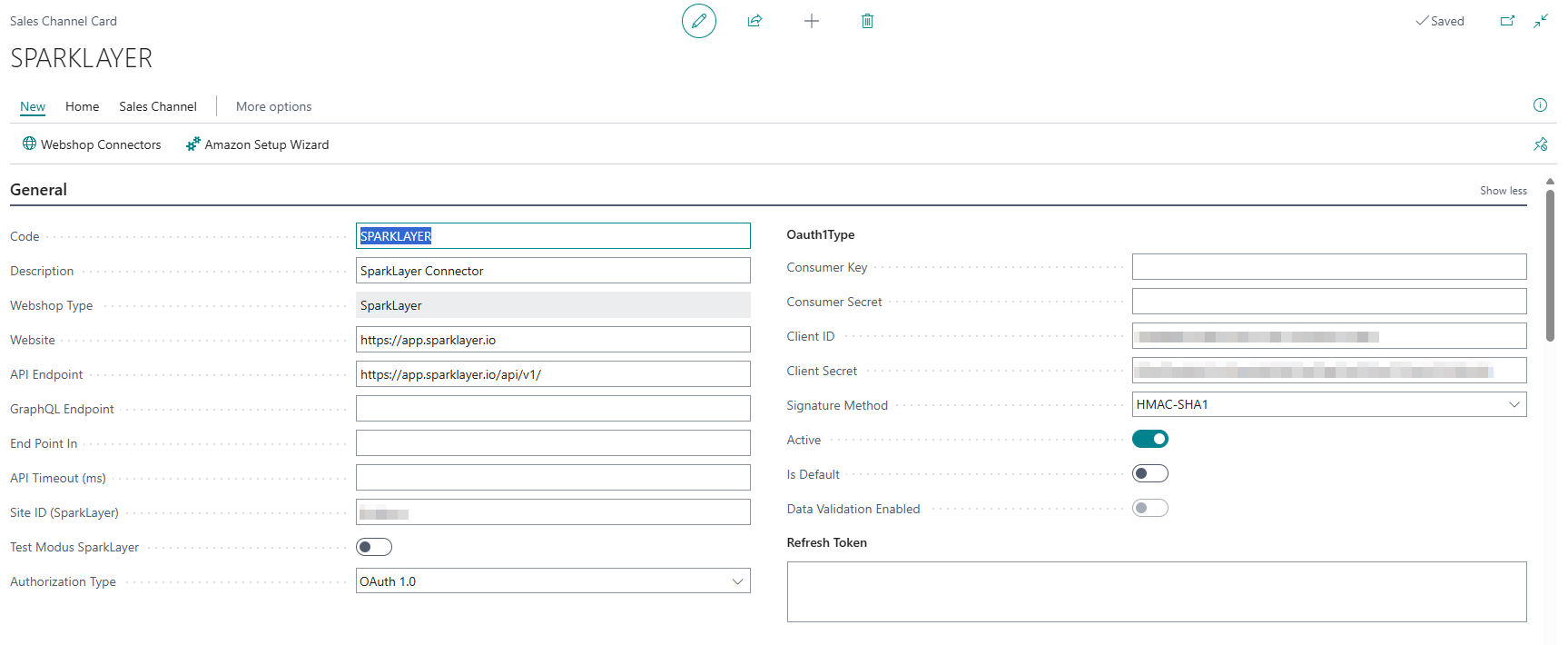Viewport: 1568px width, 645px height.
Task: Click the SPARKLAYER page title
Action: 81,58
